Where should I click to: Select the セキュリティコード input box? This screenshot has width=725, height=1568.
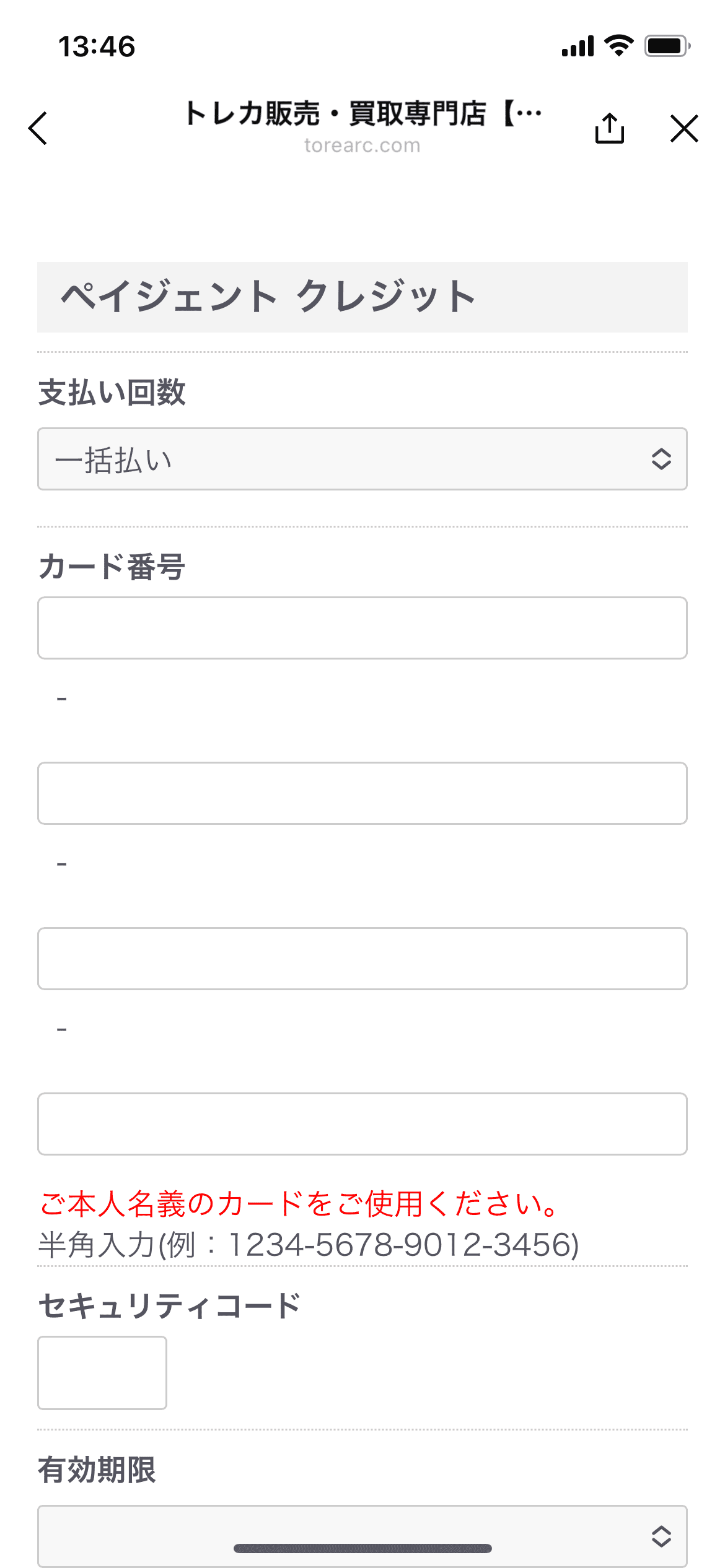tap(102, 1372)
